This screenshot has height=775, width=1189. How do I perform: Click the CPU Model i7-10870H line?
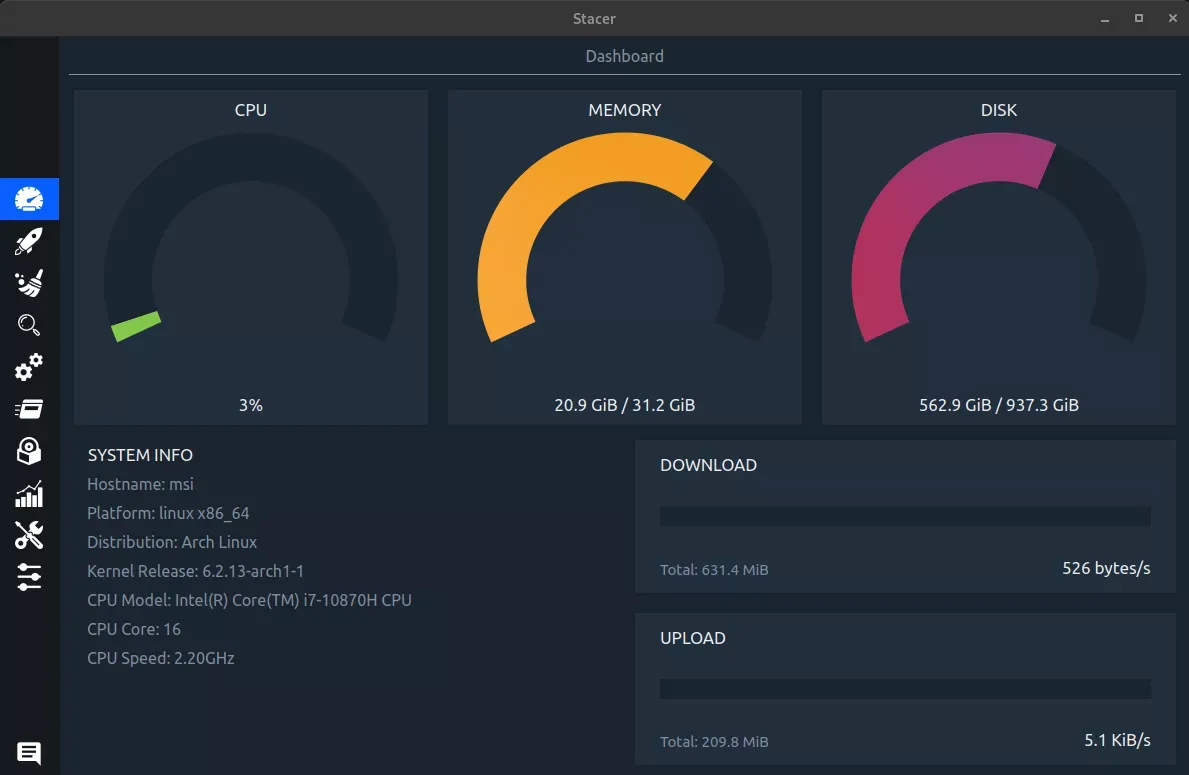249,600
